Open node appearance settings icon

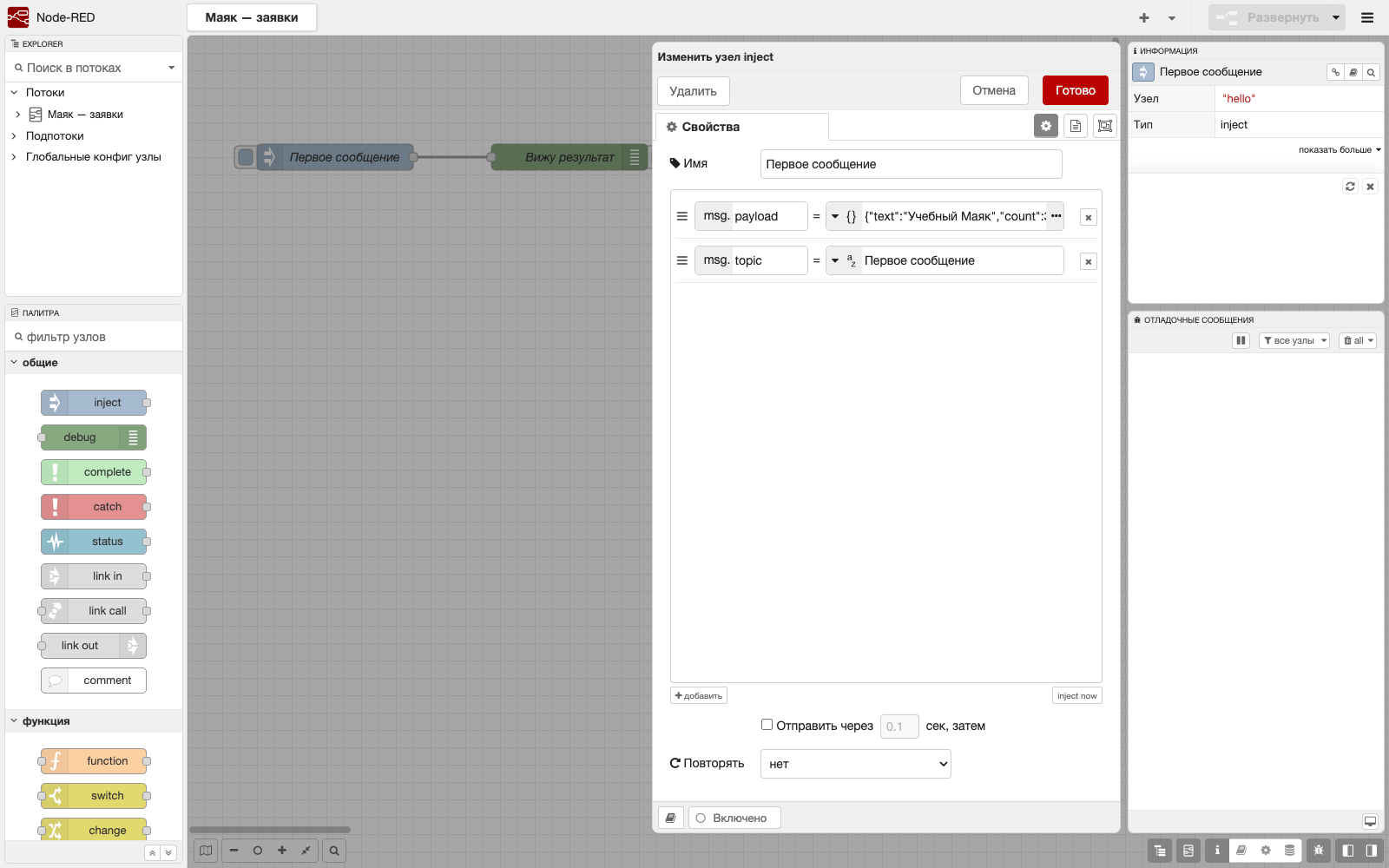(x=1105, y=126)
